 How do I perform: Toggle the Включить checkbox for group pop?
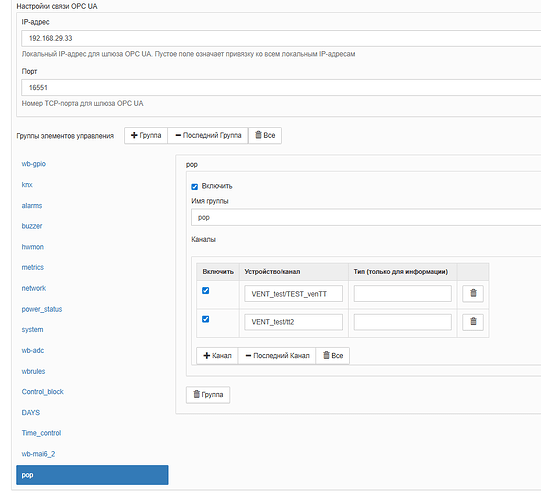(195, 187)
